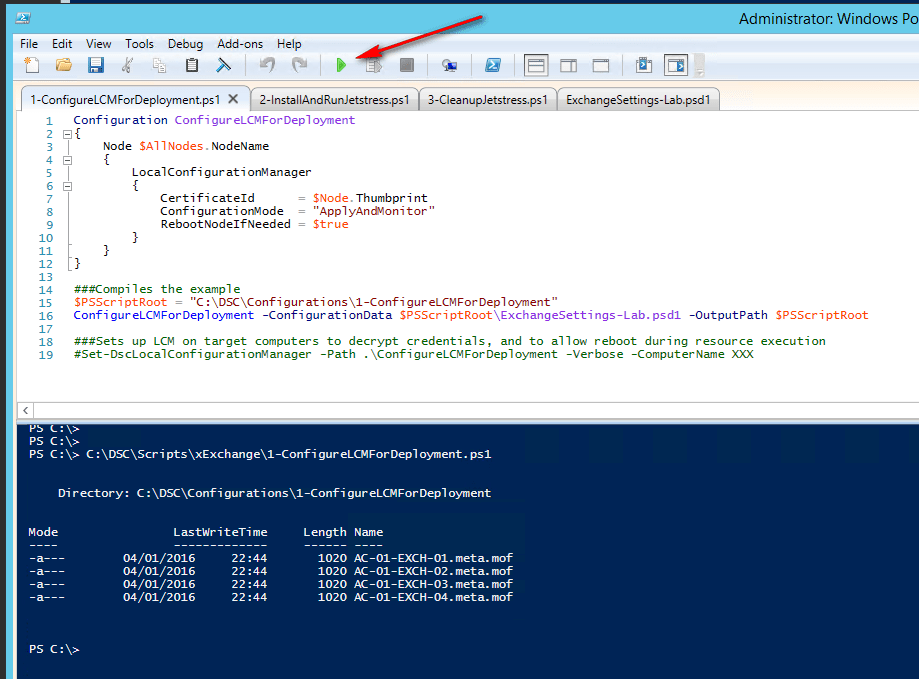Screen dimensions: 919x679
Task: Launch PowerShell.exe from the toolbar
Action: 493,66
